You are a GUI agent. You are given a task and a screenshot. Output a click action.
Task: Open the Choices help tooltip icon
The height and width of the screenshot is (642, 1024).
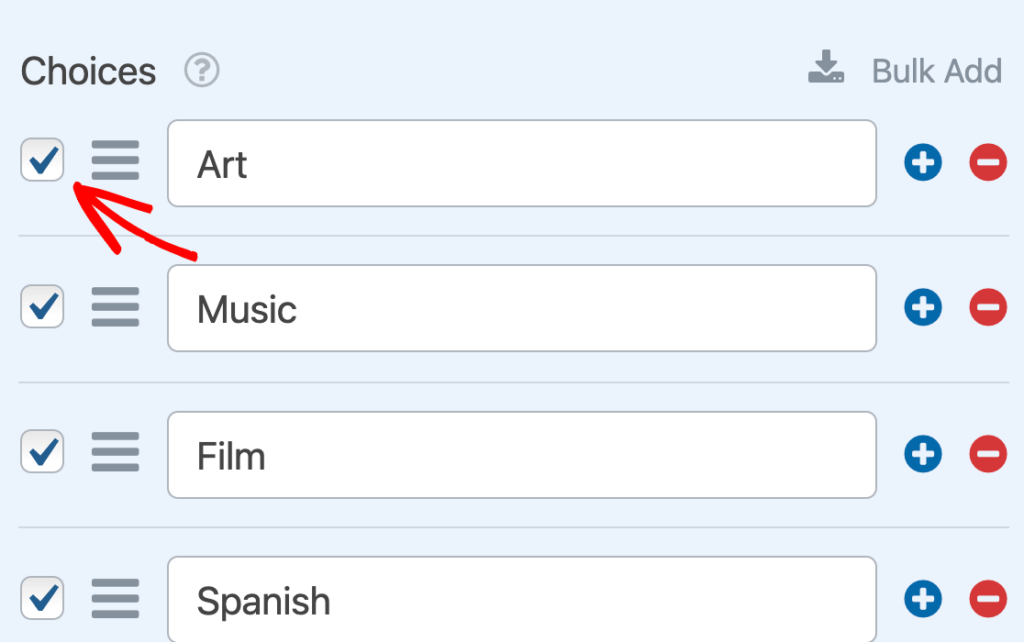point(200,70)
